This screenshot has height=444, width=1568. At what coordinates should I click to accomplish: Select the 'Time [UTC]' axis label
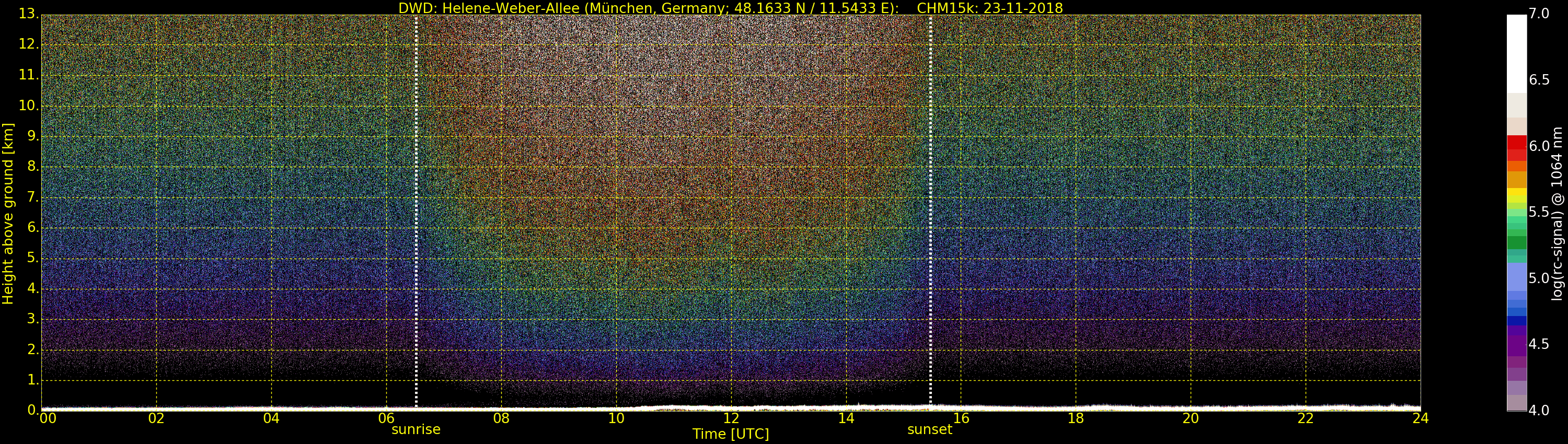[x=731, y=434]
